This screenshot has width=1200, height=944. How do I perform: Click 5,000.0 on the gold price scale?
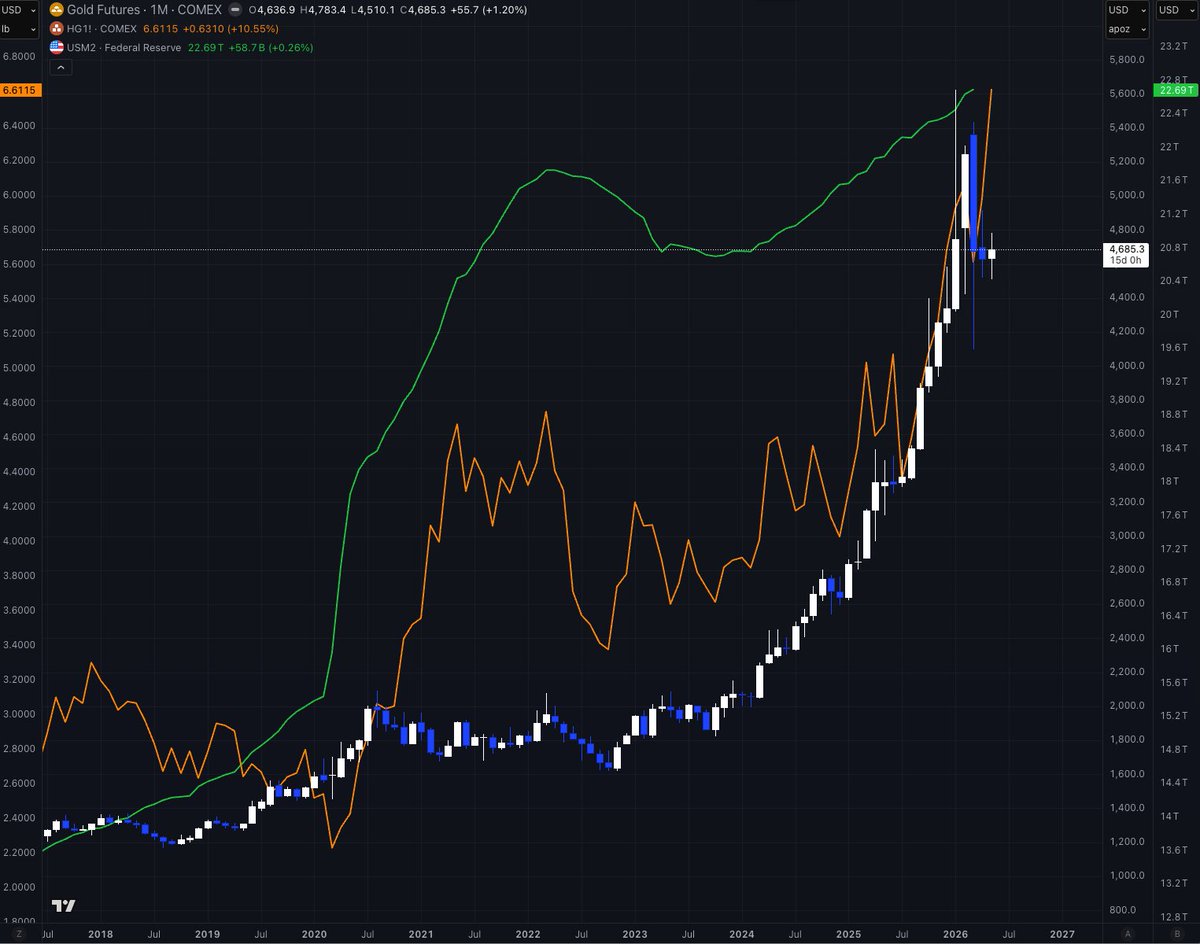(1125, 195)
